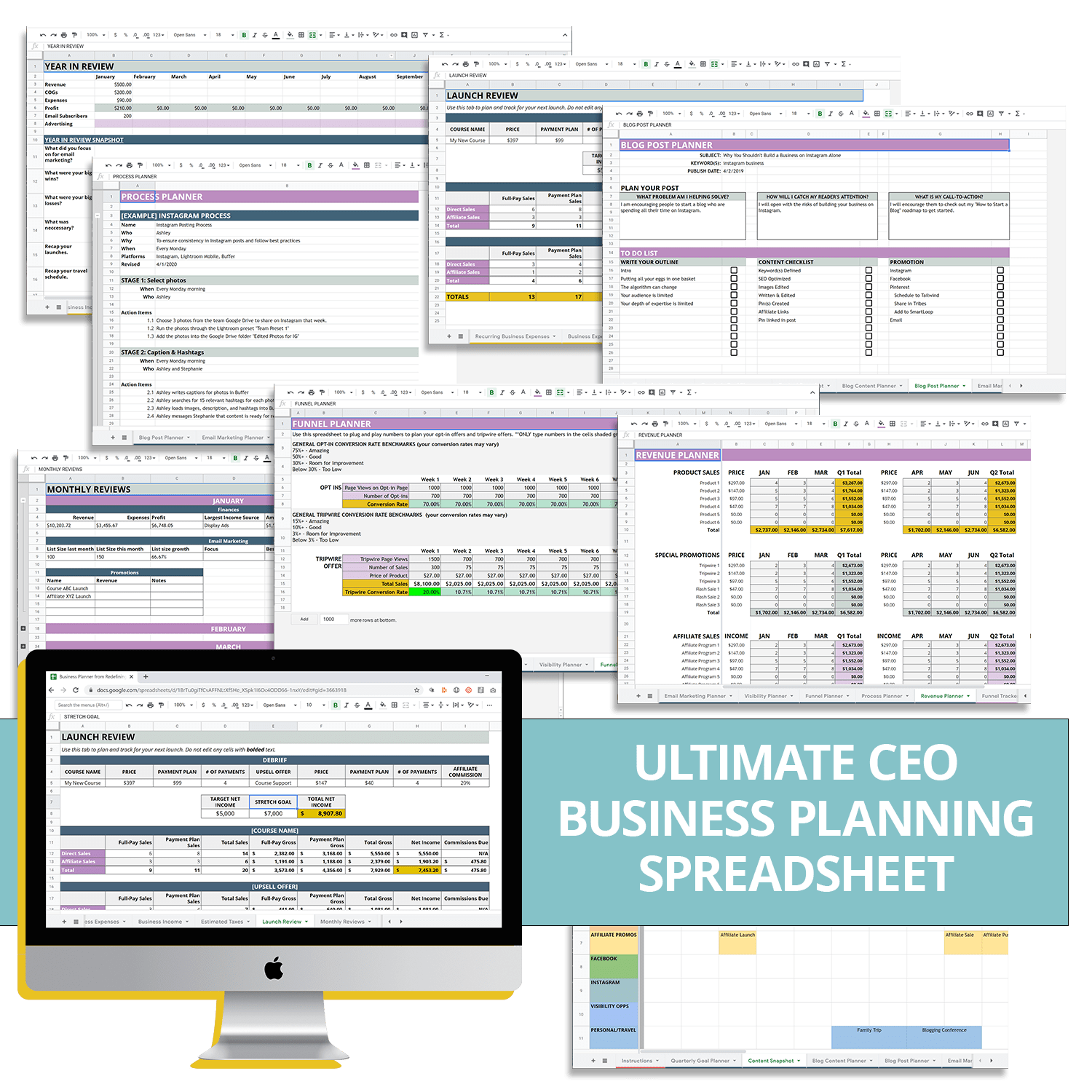Toggle strikethrough in Blog Post Planner toolbar
Screen dimensions: 1092x1092
pos(841,114)
